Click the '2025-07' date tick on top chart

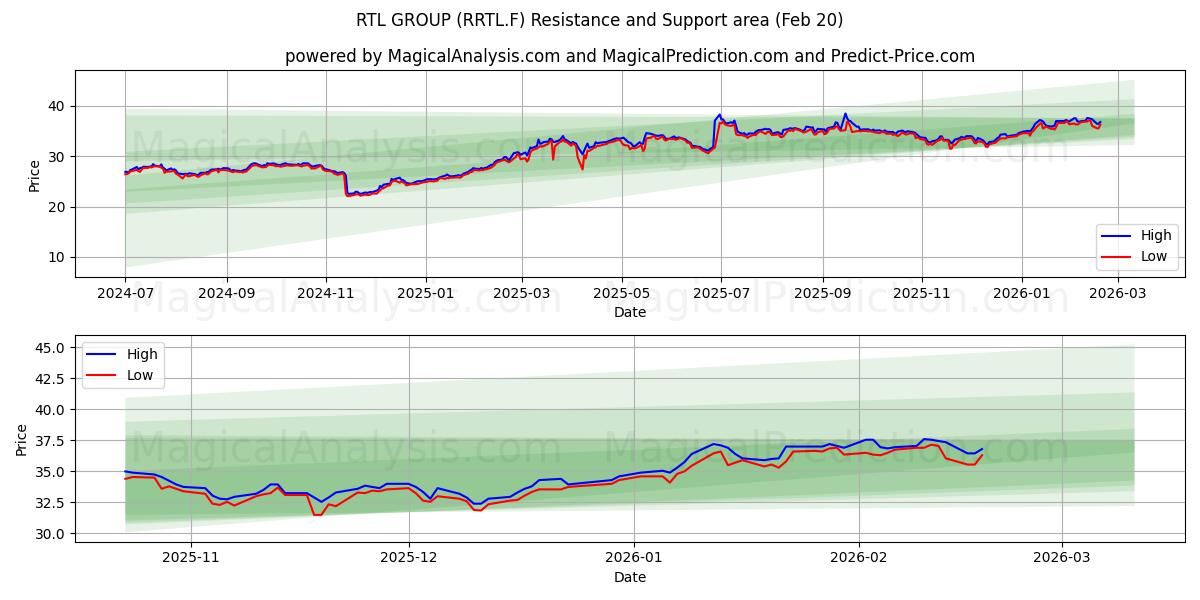point(722,295)
